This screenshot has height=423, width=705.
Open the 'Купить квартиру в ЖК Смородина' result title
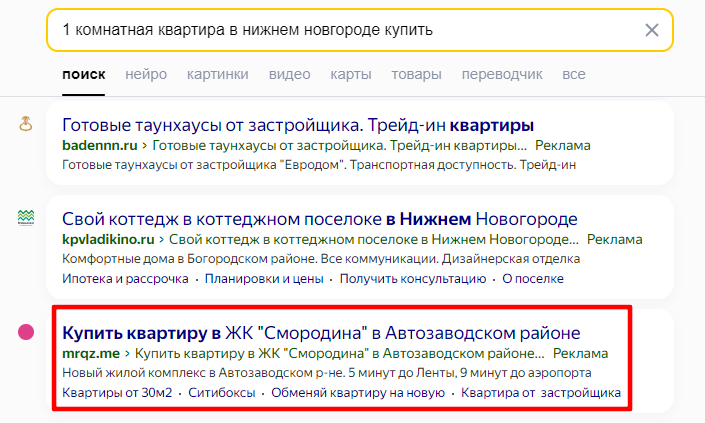(321, 333)
